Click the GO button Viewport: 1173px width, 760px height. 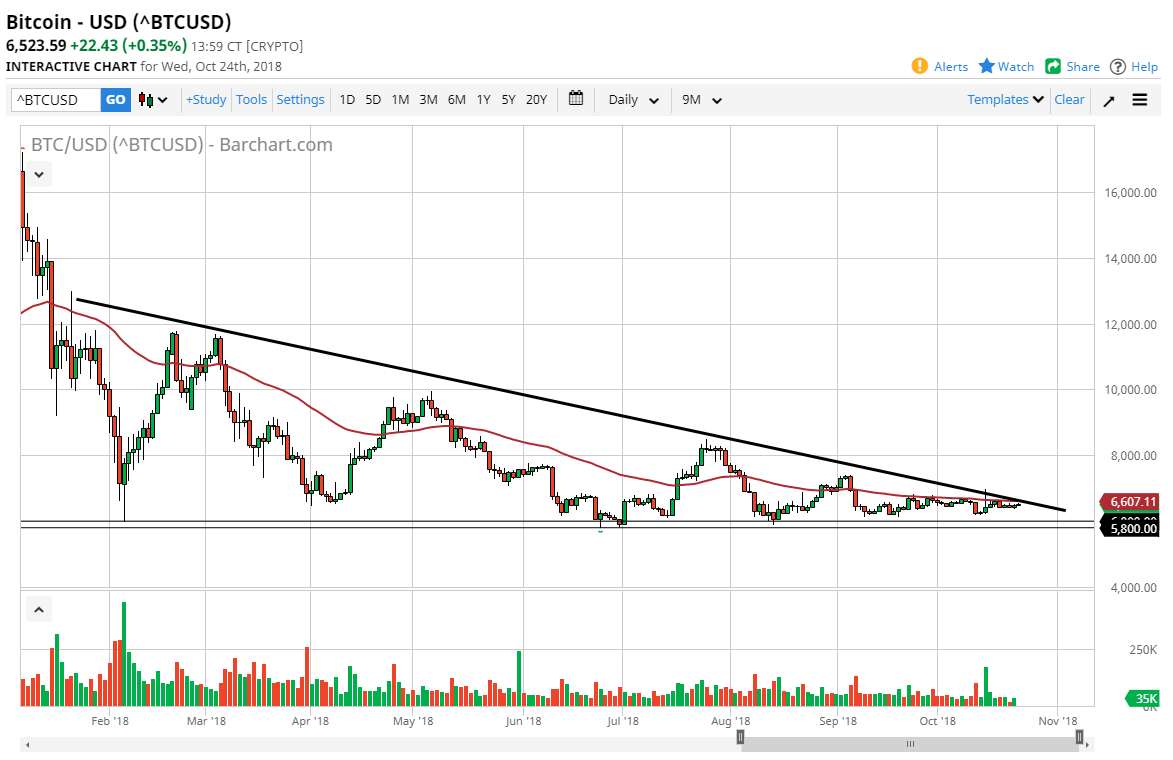115,100
